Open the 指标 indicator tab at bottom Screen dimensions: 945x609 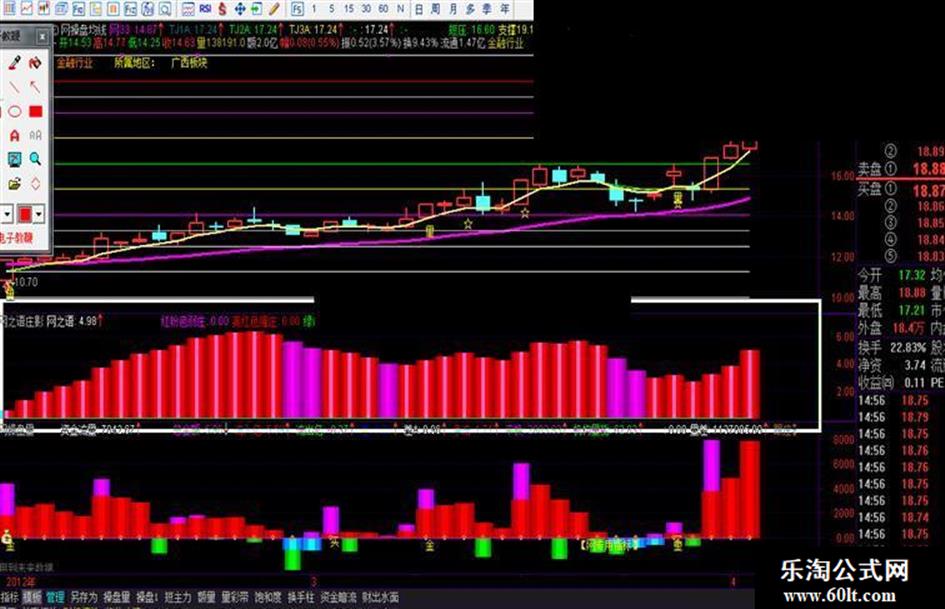pos(10,597)
